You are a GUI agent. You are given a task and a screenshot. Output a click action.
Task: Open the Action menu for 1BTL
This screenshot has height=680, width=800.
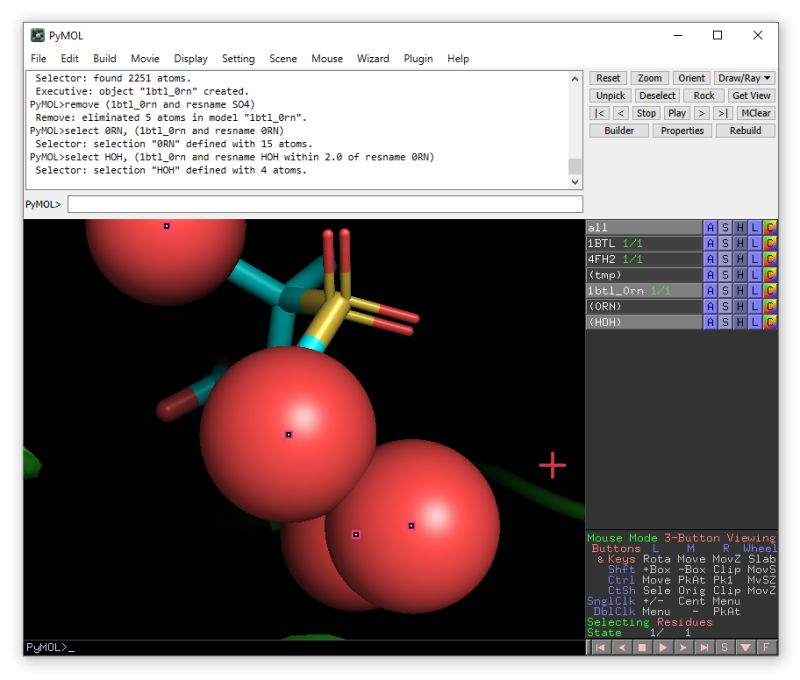[x=710, y=243]
